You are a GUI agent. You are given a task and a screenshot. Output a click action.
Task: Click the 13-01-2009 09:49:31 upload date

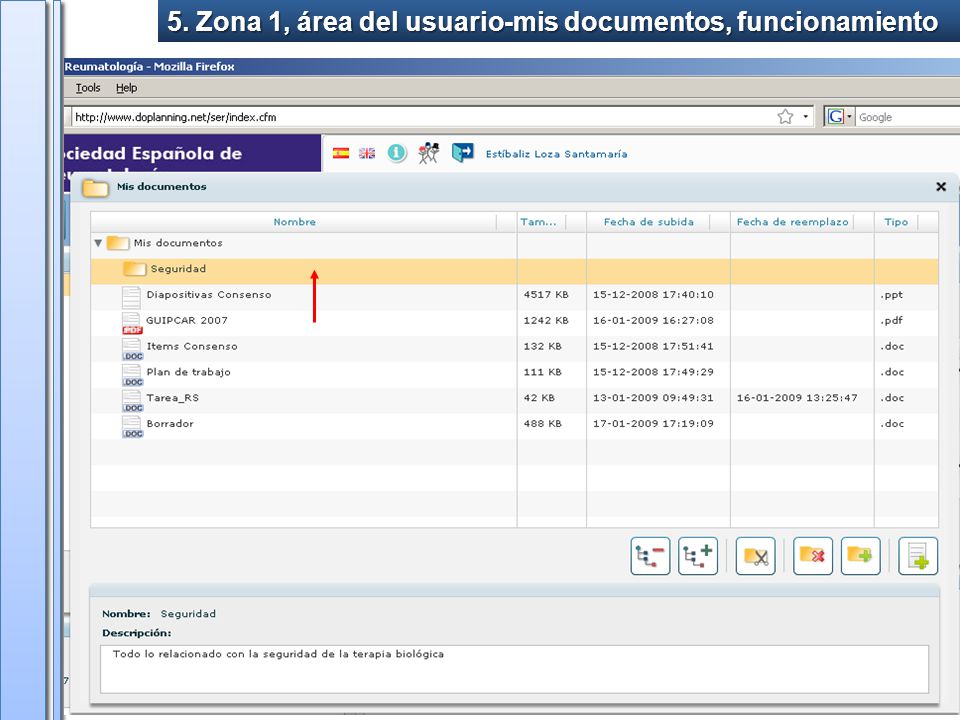(x=653, y=398)
